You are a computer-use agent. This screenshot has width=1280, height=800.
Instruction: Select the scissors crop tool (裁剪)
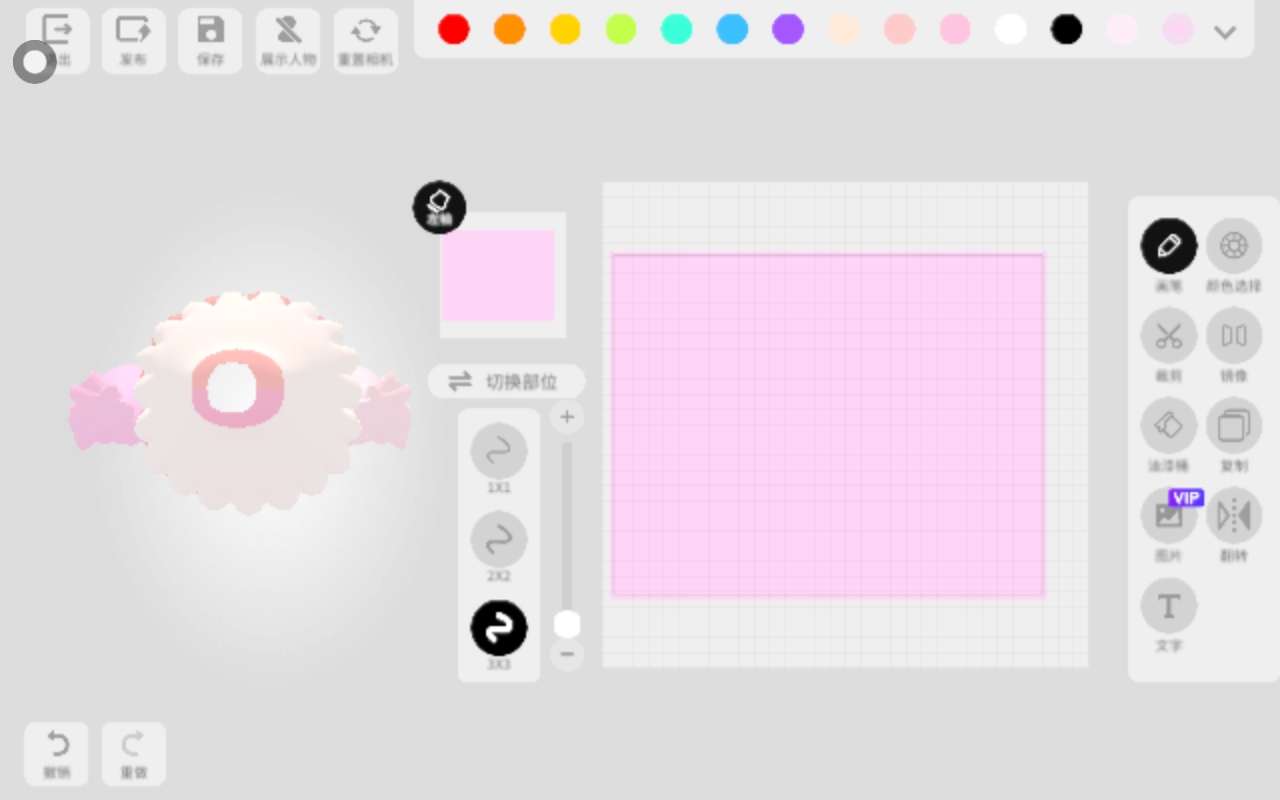point(1168,336)
